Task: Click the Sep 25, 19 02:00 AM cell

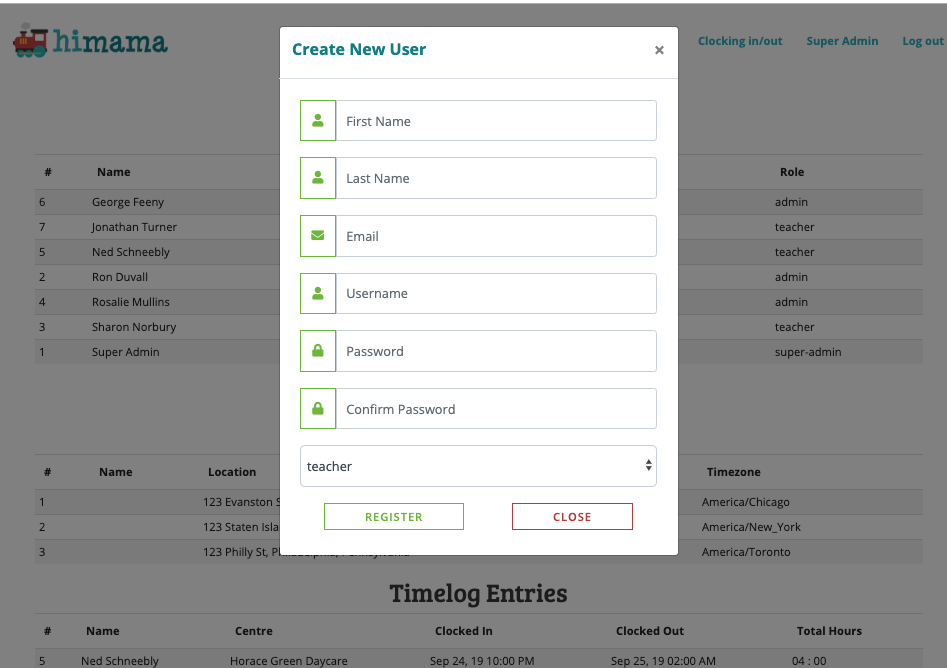Action: (x=663, y=661)
